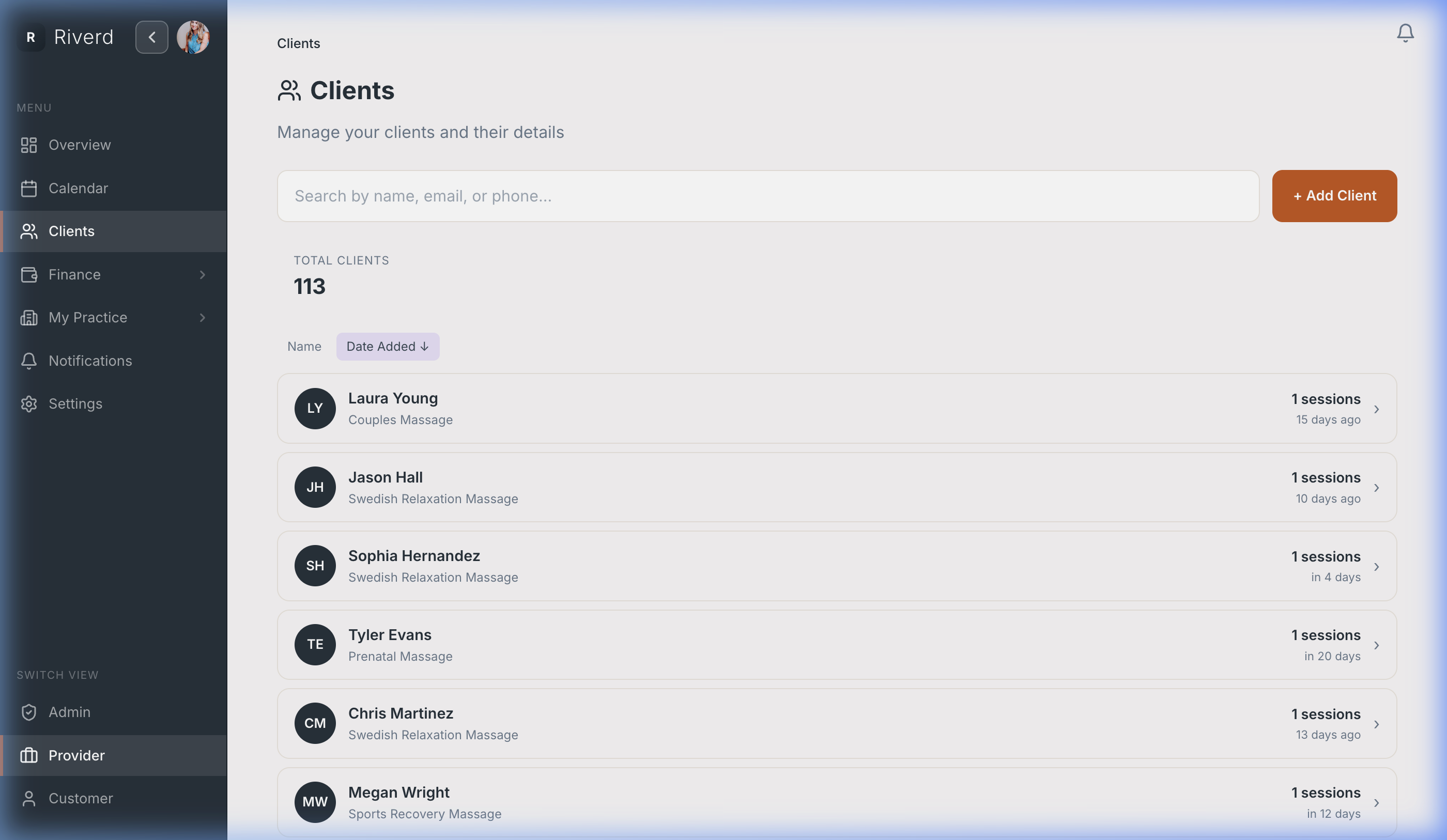Viewport: 1447px width, 840px height.
Task: Select the Clients menu item
Action: [71, 231]
